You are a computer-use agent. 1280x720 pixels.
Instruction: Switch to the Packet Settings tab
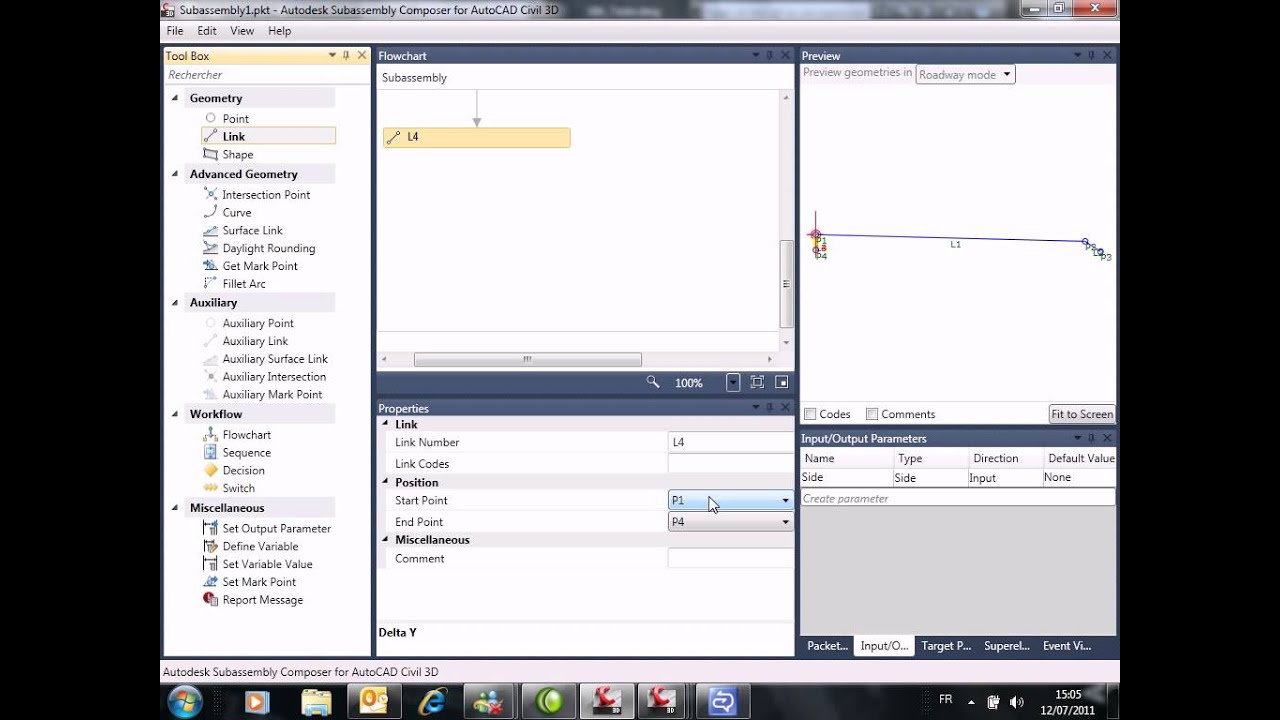(x=827, y=646)
